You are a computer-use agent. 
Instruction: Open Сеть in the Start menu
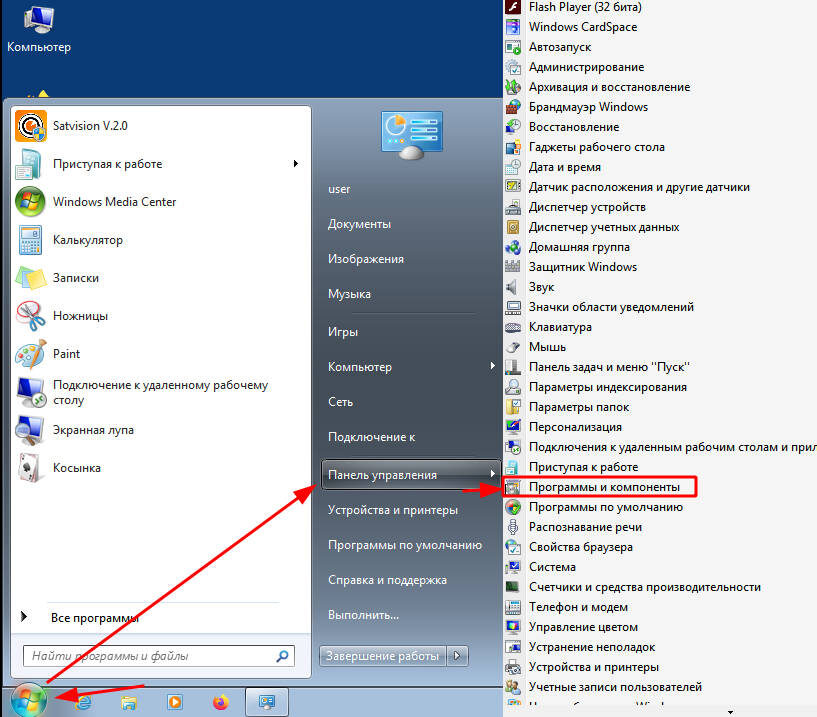[340, 402]
